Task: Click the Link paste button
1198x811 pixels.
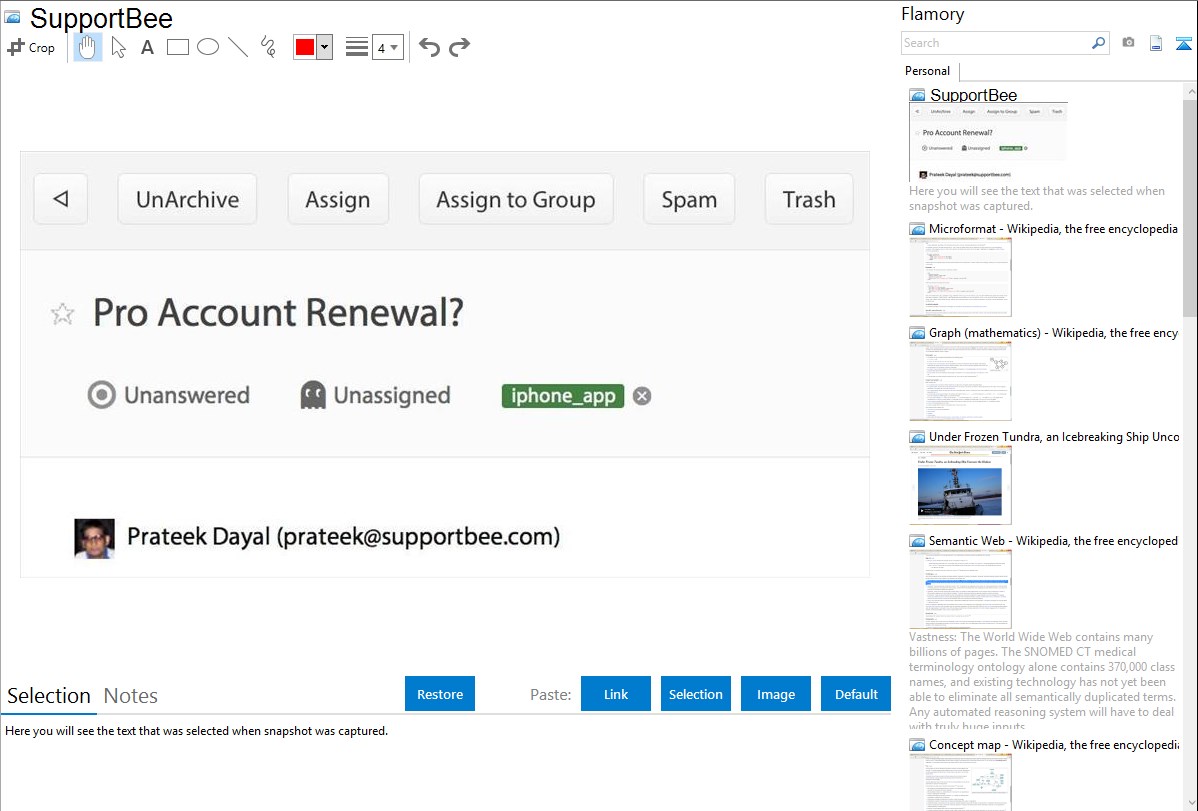Action: [616, 694]
